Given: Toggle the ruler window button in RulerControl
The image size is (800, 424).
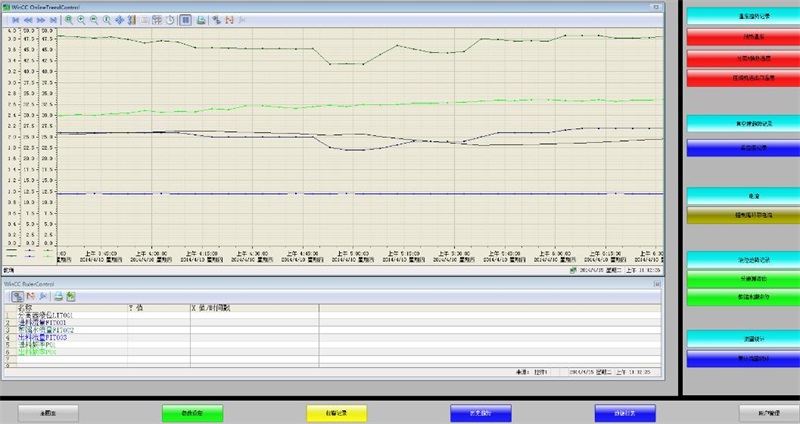Looking at the screenshot, I should coord(18,296).
